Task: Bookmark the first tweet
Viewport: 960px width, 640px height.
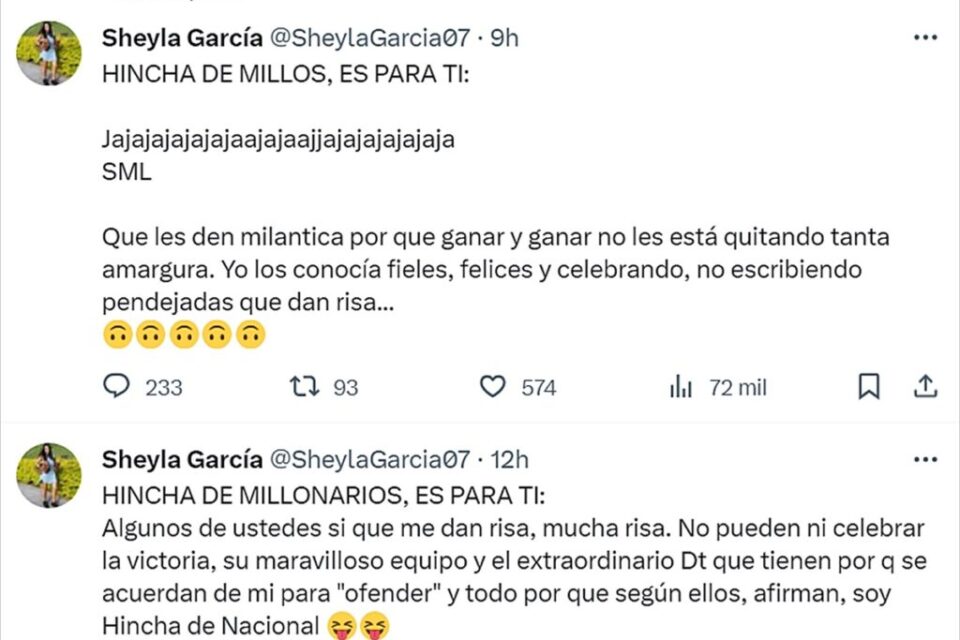Action: [869, 386]
